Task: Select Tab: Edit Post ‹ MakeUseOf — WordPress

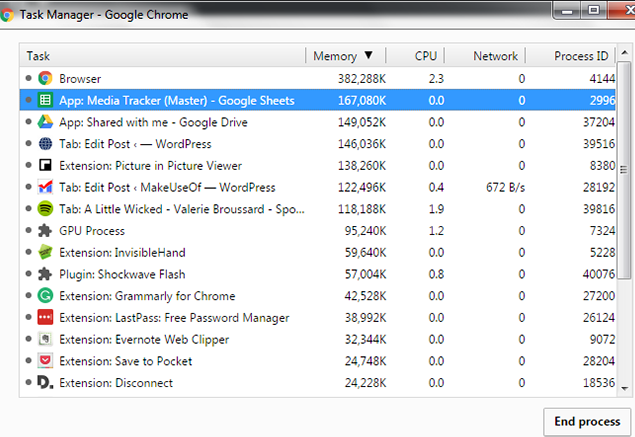Action: 318,187
